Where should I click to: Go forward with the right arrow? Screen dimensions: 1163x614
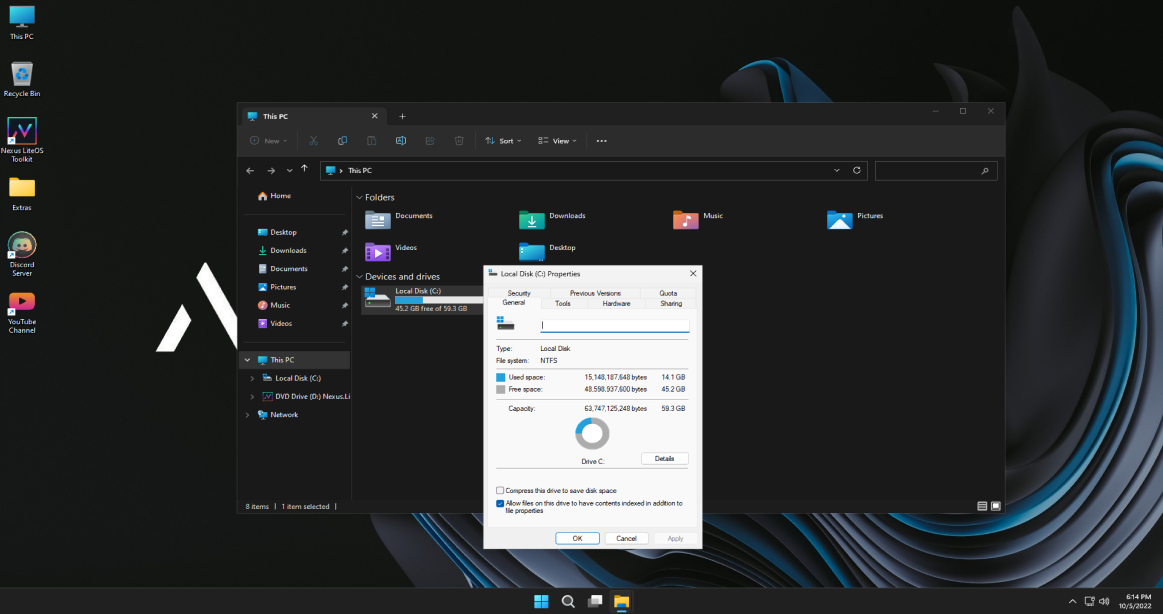[271, 171]
